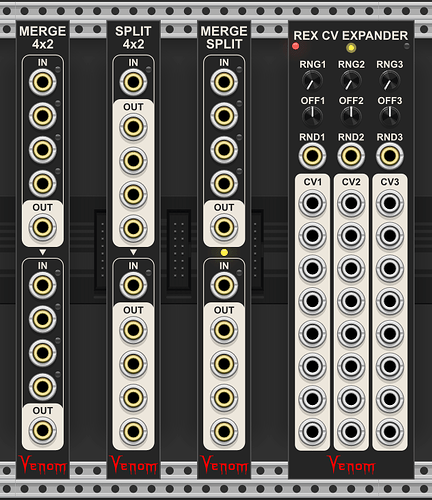Click the RNG1 knob
The width and height of the screenshot is (432, 500).
312,81
